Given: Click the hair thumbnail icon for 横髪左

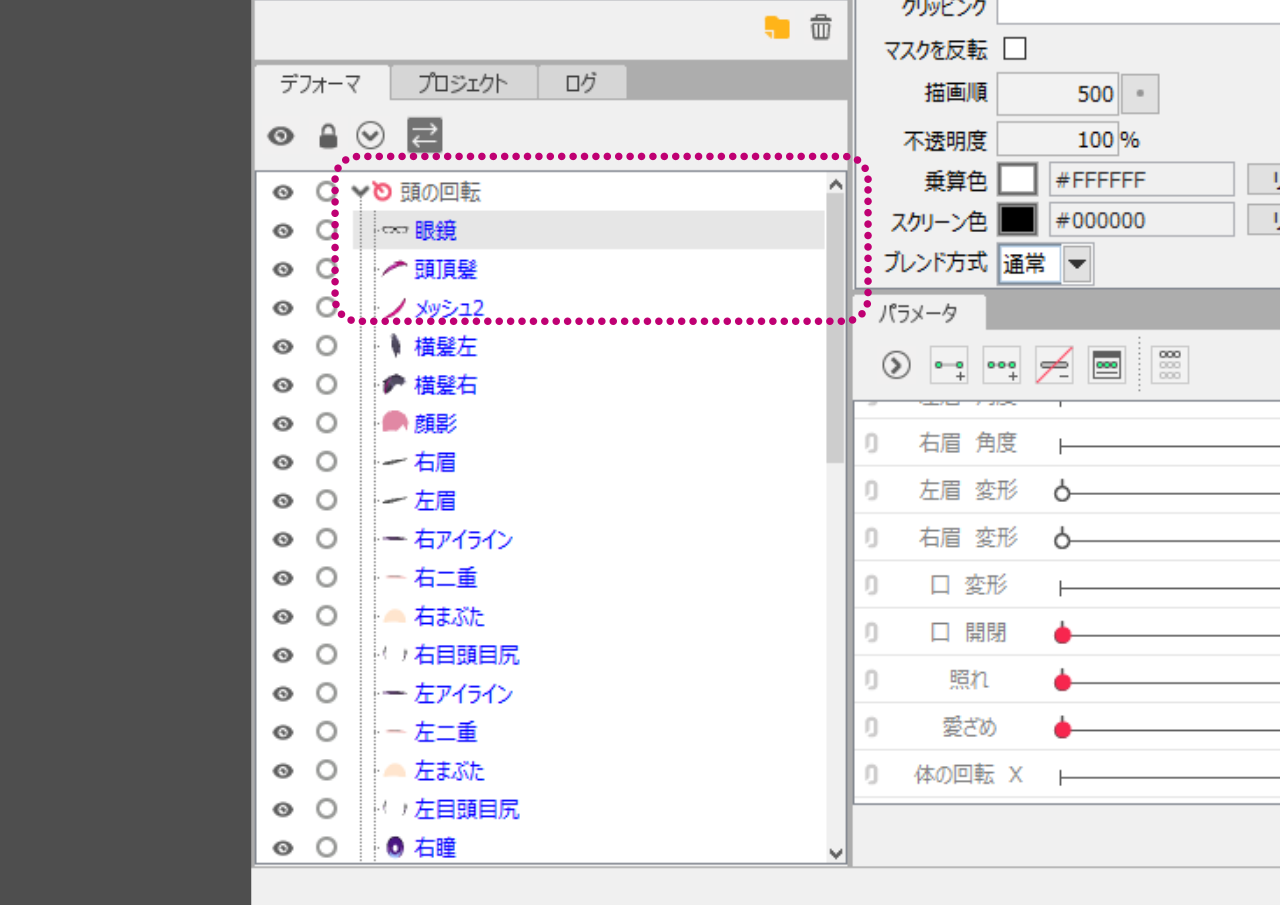Looking at the screenshot, I should [395, 346].
